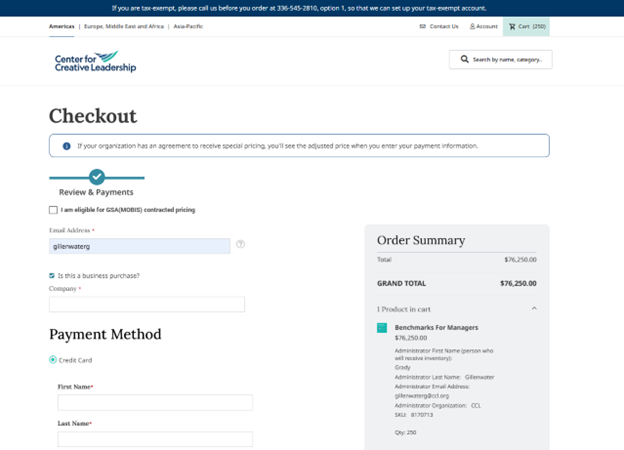This screenshot has width=624, height=450.
Task: Focus the First Name field
Action: [x=155, y=403]
